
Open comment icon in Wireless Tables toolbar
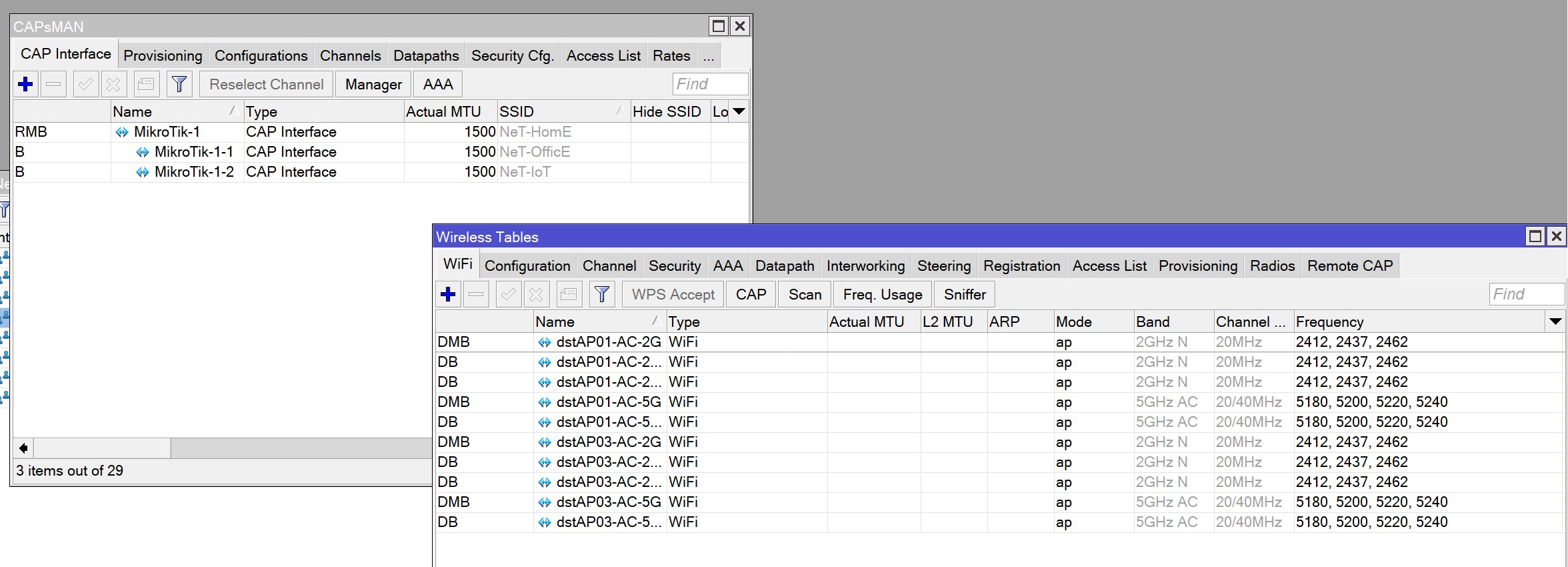569,294
